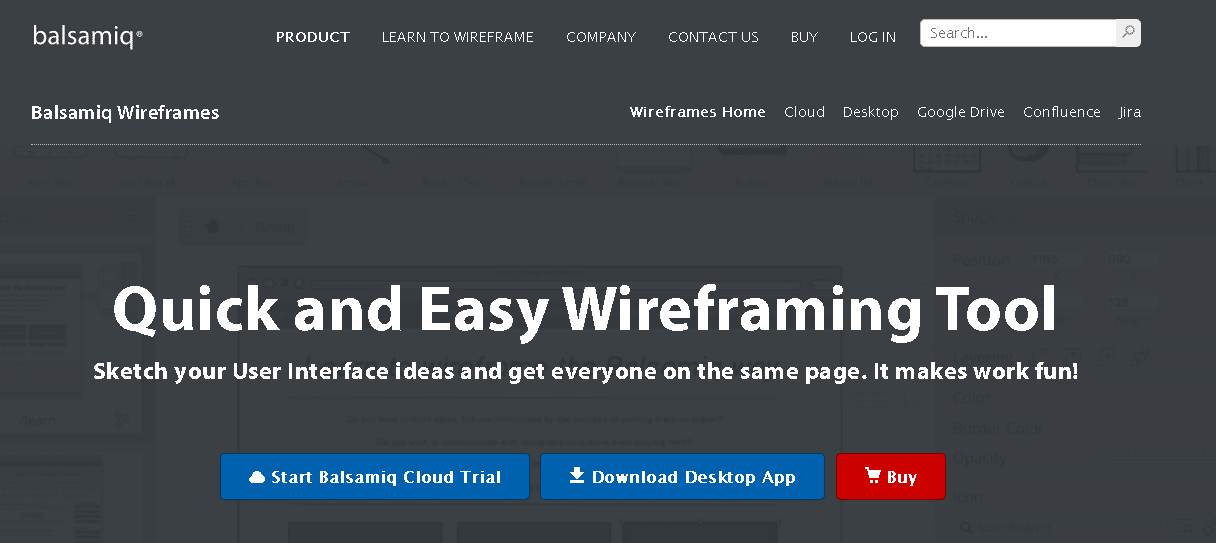Open the Desktop sub-navigation link
The height and width of the screenshot is (543, 1216).
pos(871,112)
